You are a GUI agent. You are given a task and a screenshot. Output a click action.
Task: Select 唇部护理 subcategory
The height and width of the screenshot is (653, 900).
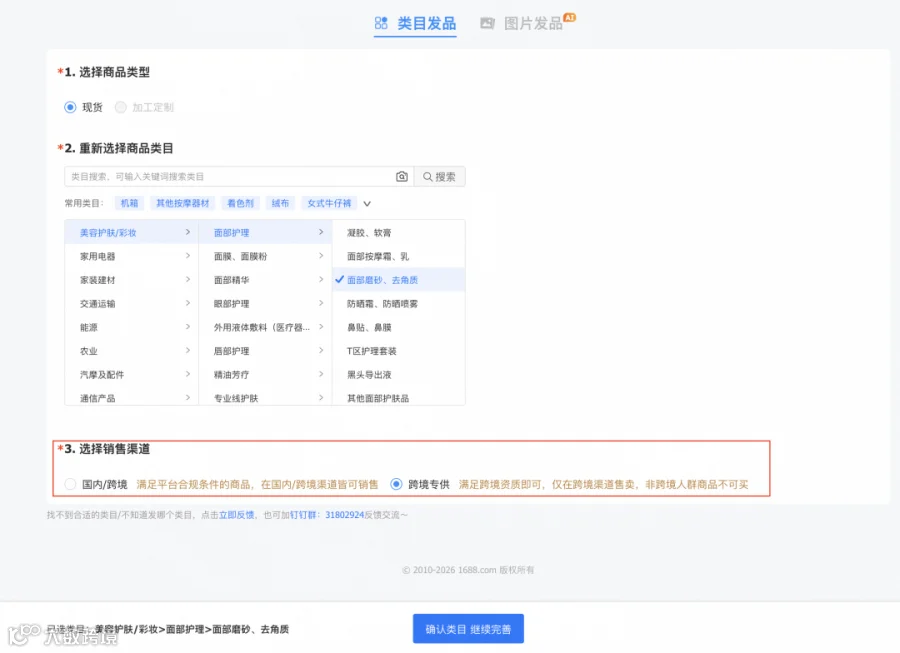[x=265, y=351]
